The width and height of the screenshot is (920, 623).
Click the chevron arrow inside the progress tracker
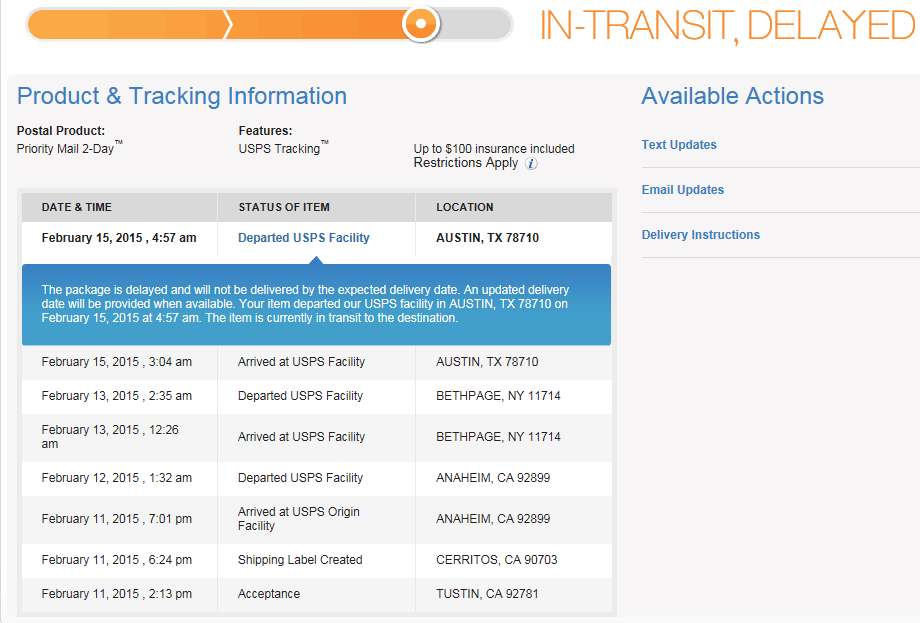point(228,24)
